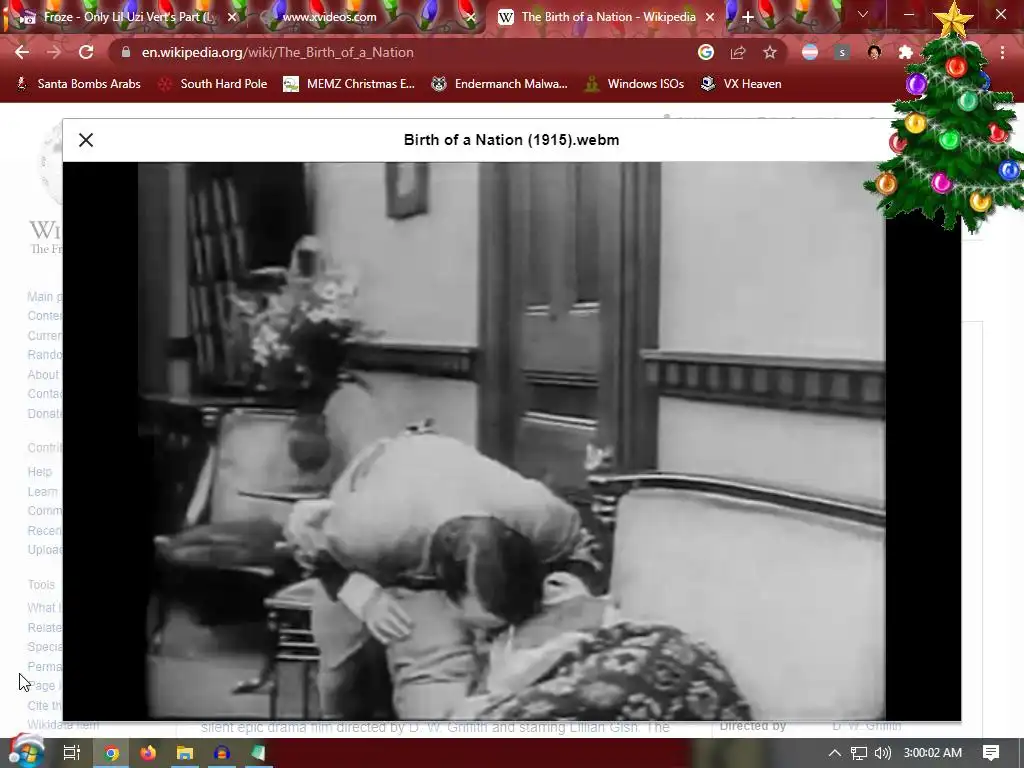The image size is (1024, 768).
Task: Open the MEMZ Christmas bookmark
Action: [349, 84]
